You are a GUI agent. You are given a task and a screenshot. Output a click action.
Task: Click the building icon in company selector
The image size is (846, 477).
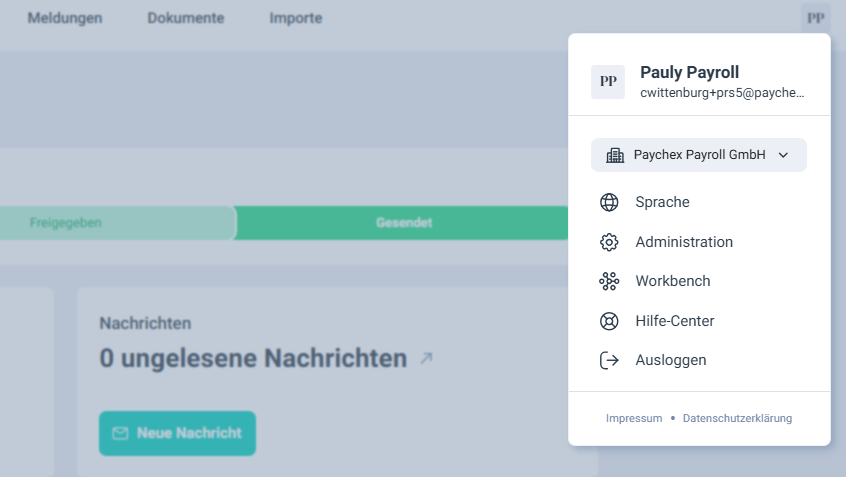click(x=615, y=155)
